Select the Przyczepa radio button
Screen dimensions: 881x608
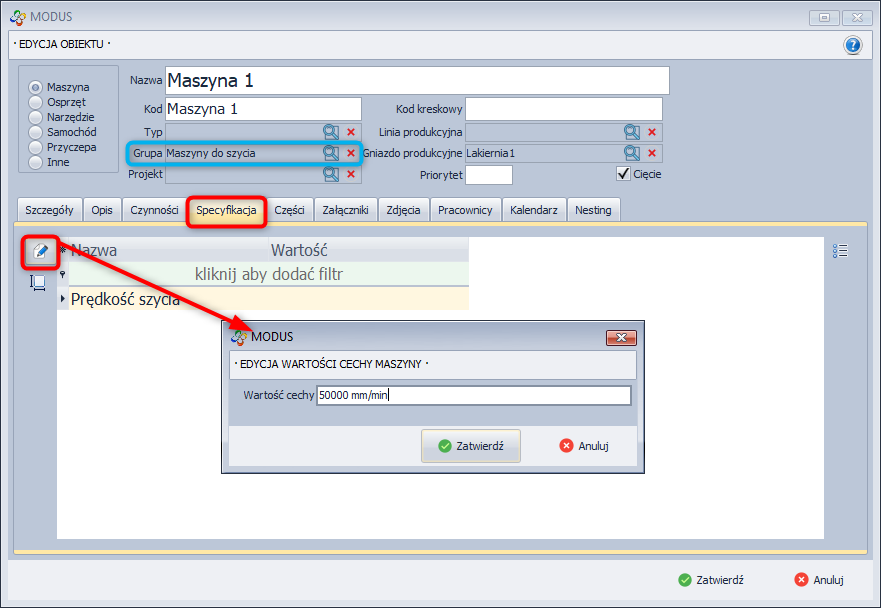point(35,147)
